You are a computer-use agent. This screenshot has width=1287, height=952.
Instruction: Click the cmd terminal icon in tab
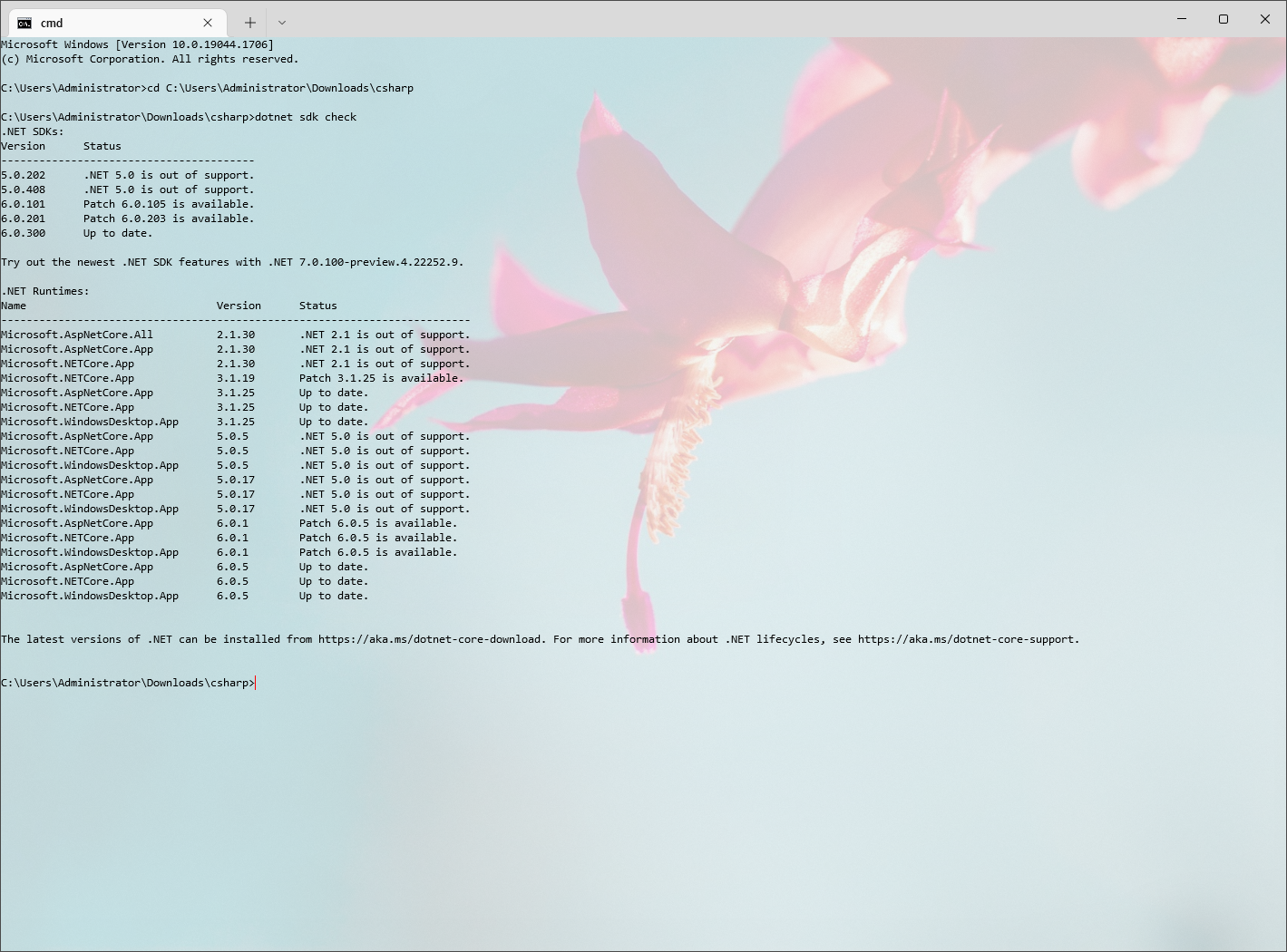point(24,23)
